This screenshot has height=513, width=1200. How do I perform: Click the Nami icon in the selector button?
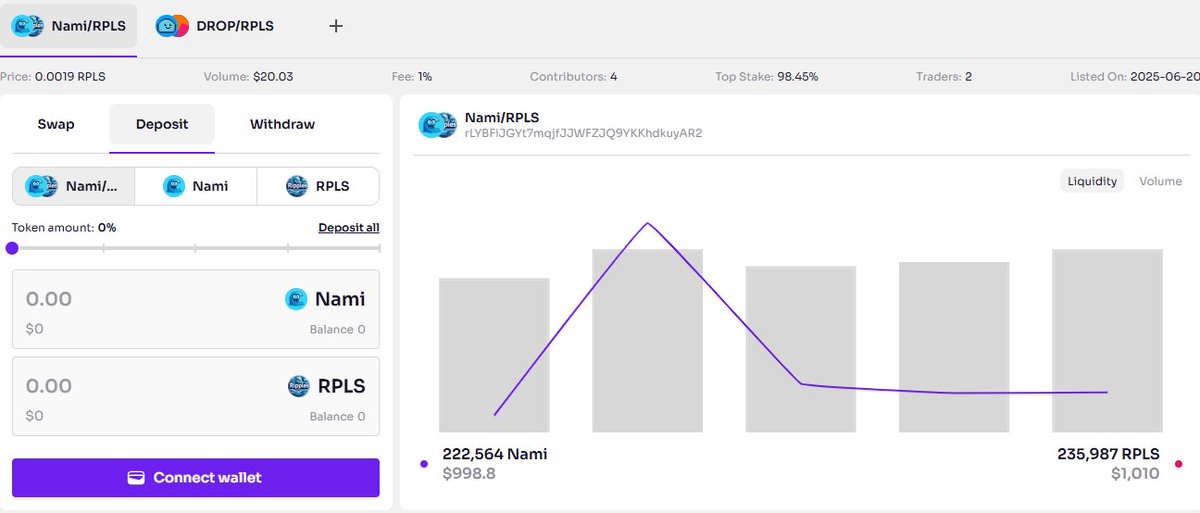[x=174, y=186]
